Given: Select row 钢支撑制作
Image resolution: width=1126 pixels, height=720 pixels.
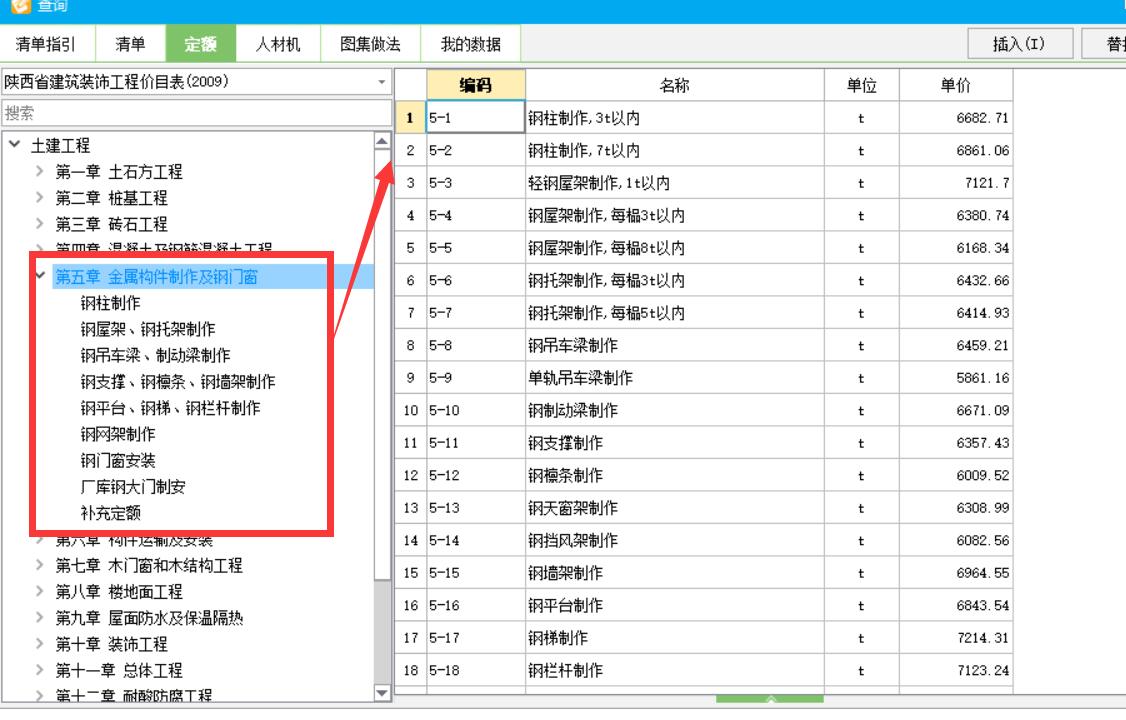Looking at the screenshot, I should [x=704, y=443].
